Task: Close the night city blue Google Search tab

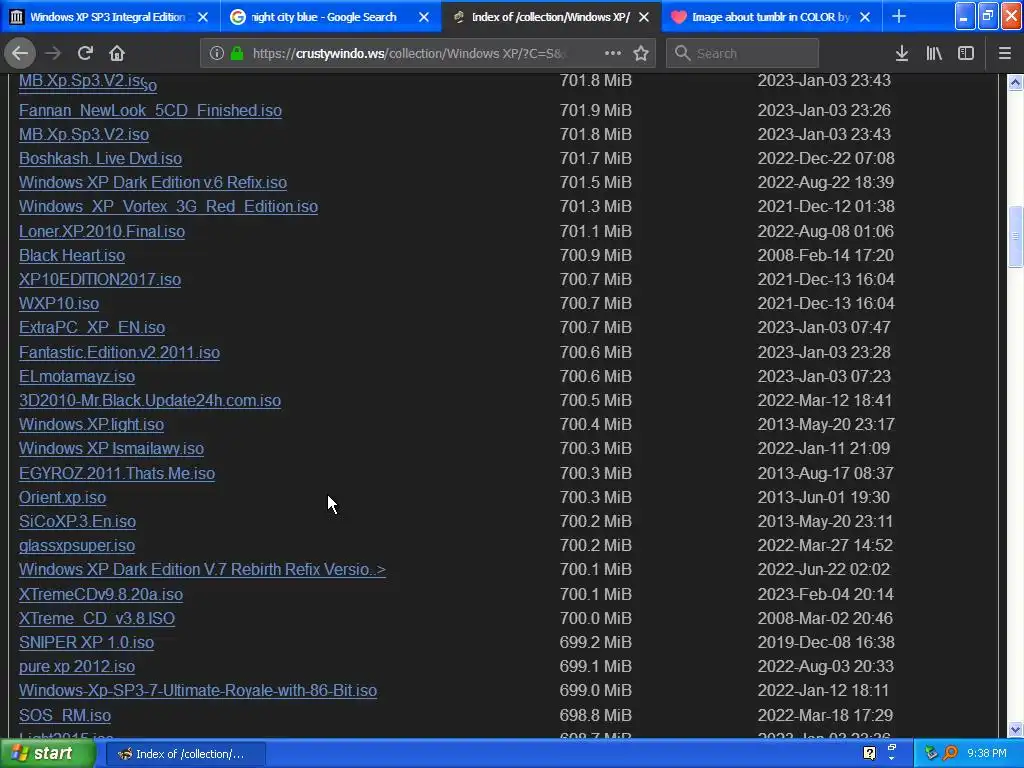Action: pyautogui.click(x=424, y=17)
